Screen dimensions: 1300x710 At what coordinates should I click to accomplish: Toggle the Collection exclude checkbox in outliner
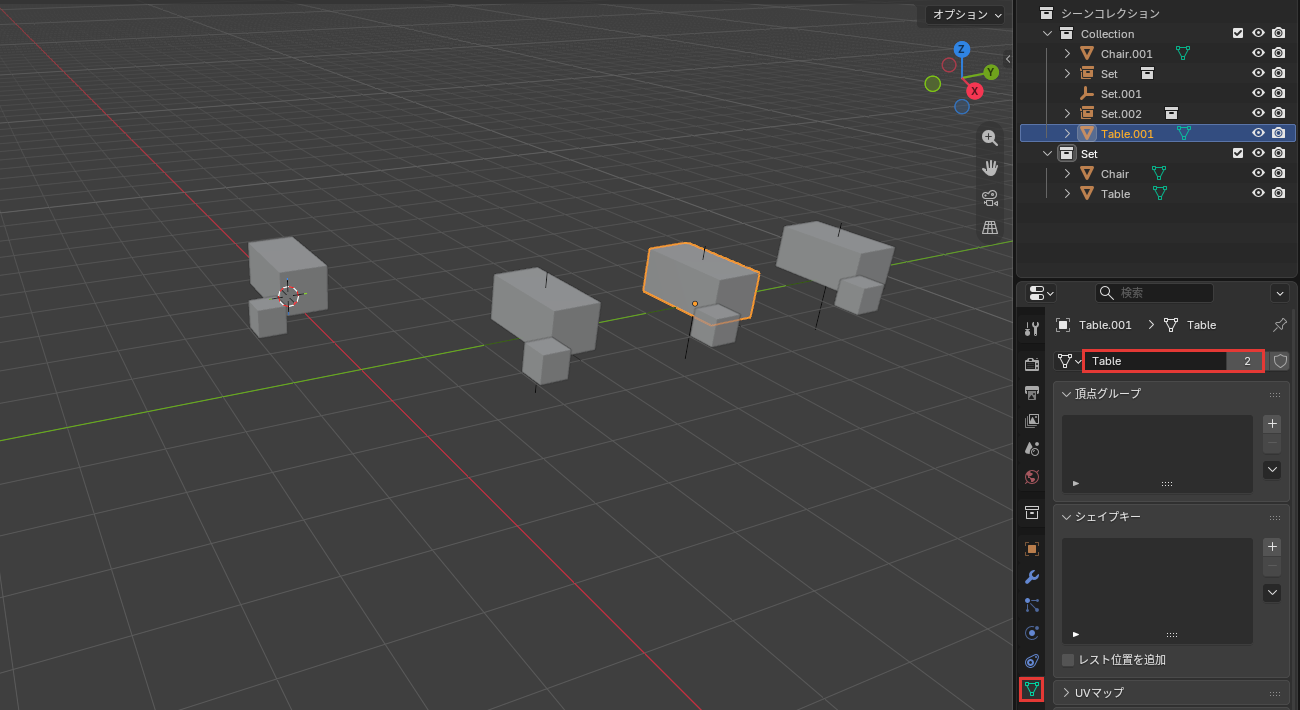tap(1238, 33)
